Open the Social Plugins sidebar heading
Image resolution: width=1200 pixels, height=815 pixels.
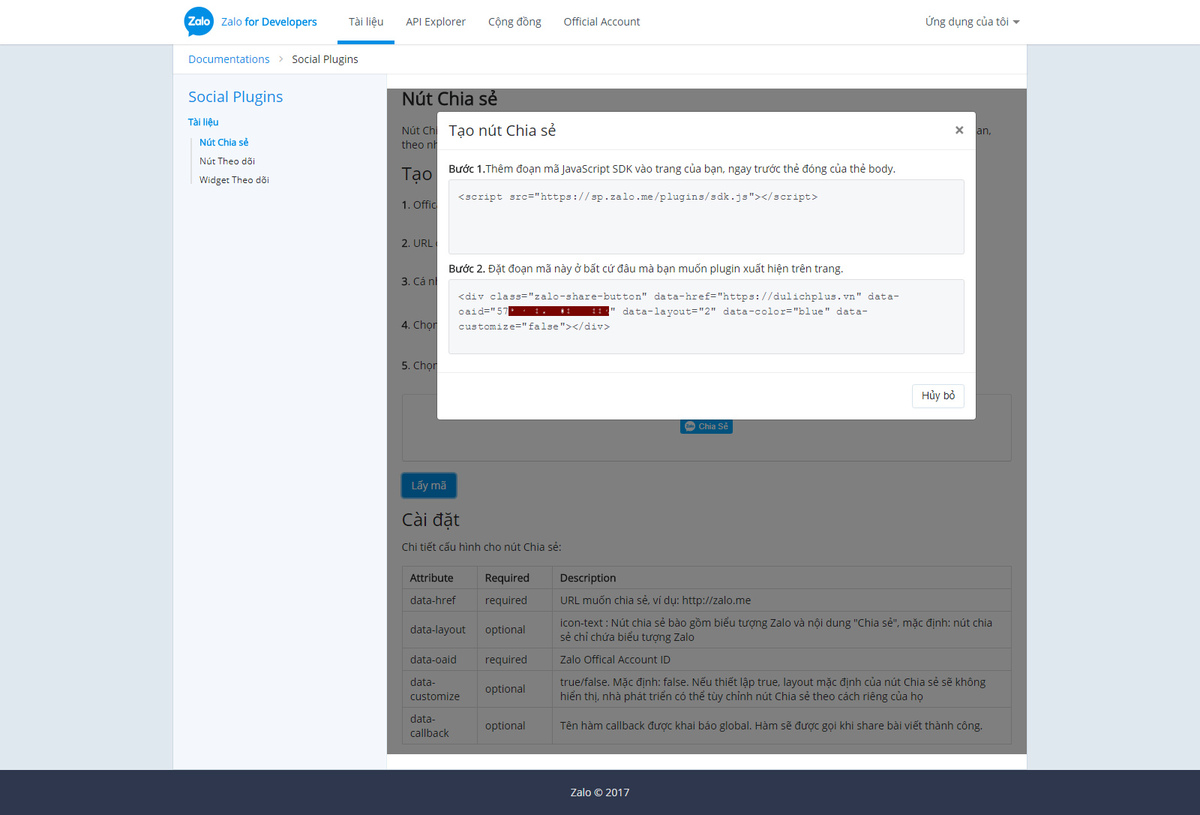pyautogui.click(x=236, y=97)
